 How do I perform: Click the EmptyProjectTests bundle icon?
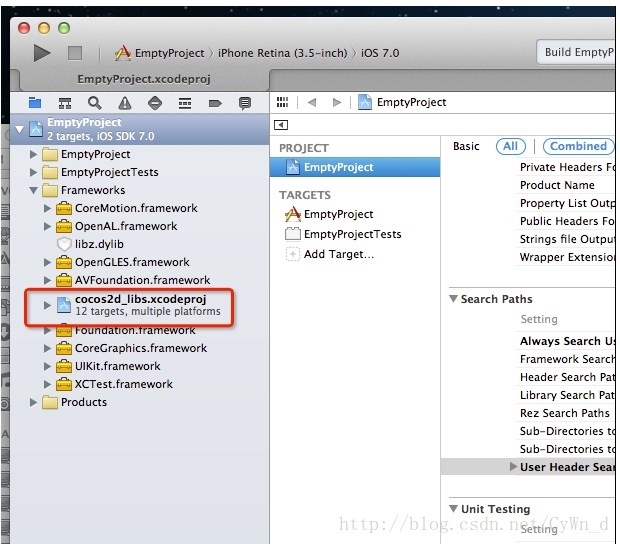(293, 234)
